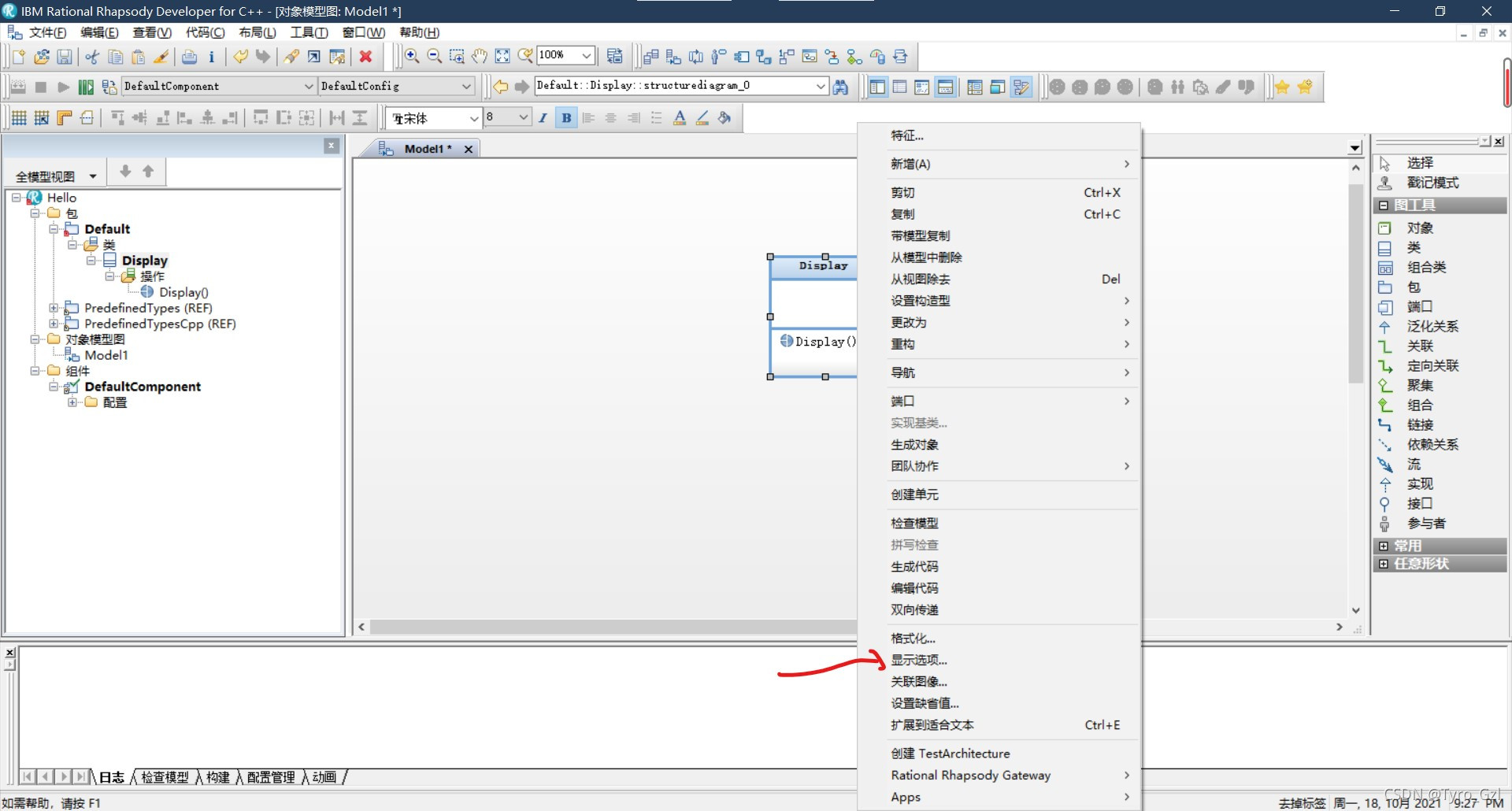Open the font name dropdown
Viewport: 1512px width, 811px height.
point(474,118)
